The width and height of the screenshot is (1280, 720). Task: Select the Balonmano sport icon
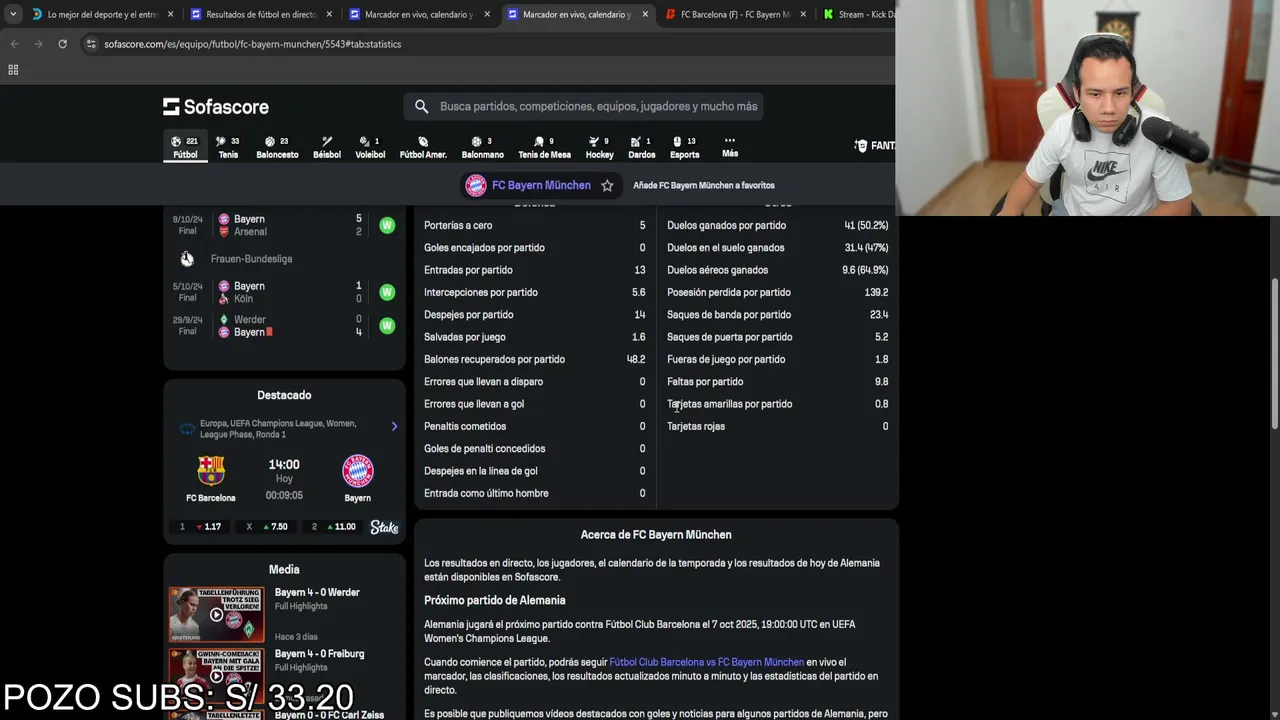click(482, 147)
